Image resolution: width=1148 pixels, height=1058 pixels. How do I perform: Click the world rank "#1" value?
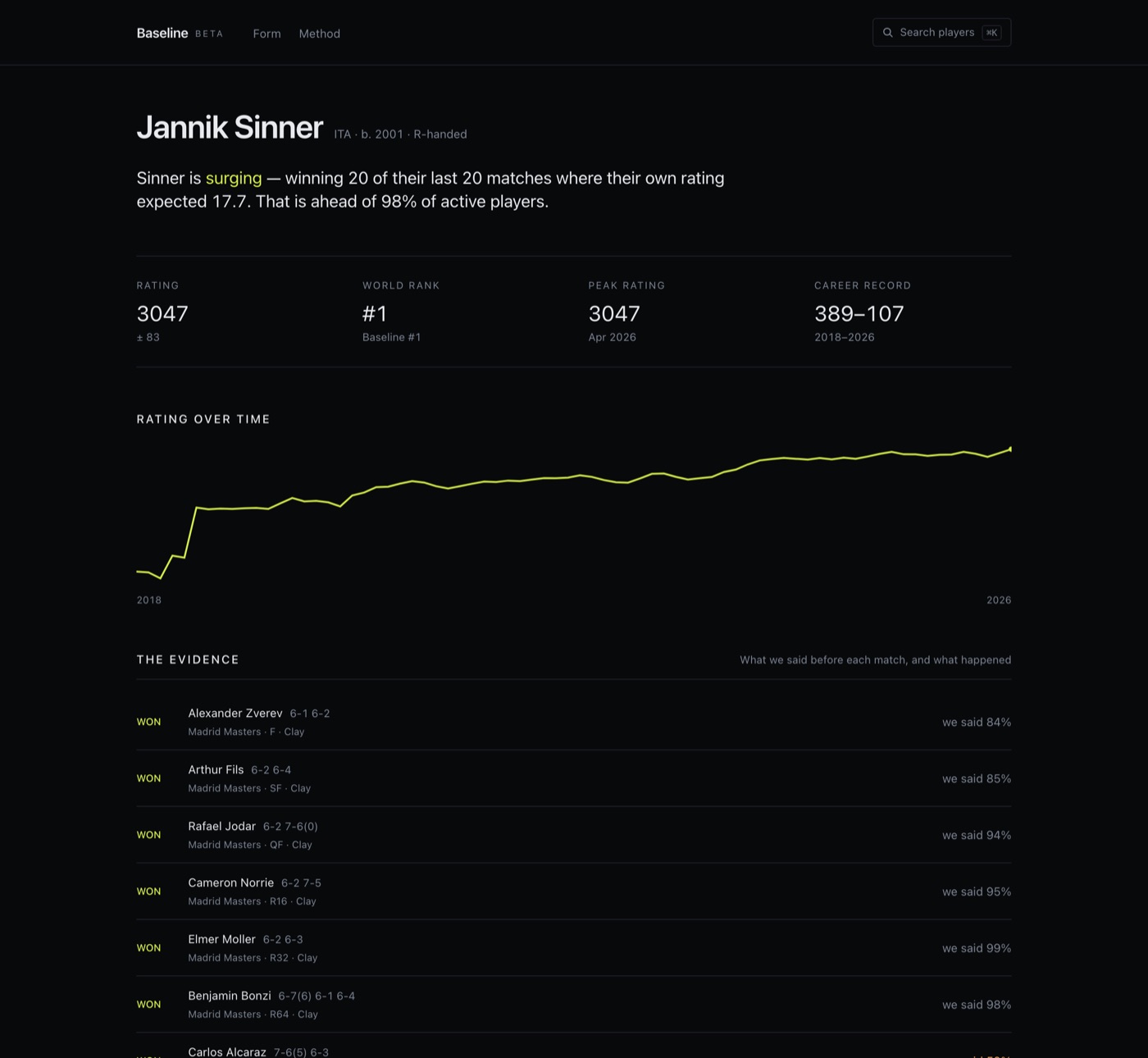(x=375, y=313)
